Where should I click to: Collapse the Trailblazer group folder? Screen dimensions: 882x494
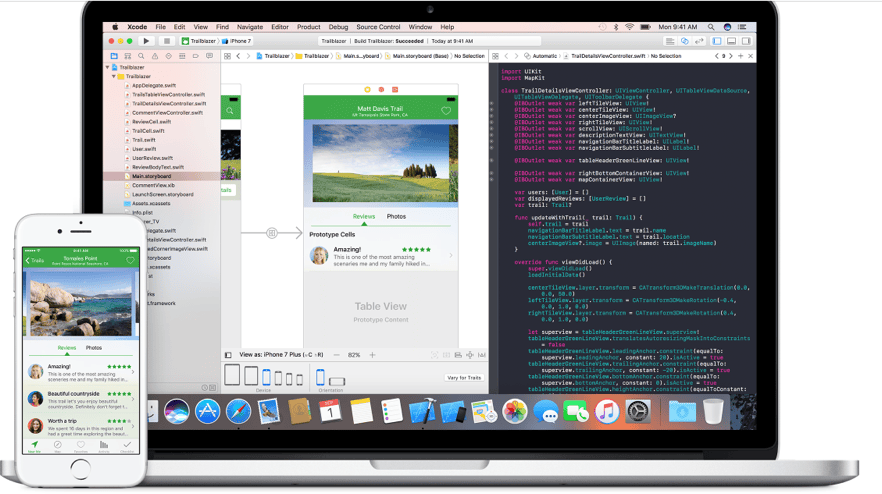tap(114, 76)
